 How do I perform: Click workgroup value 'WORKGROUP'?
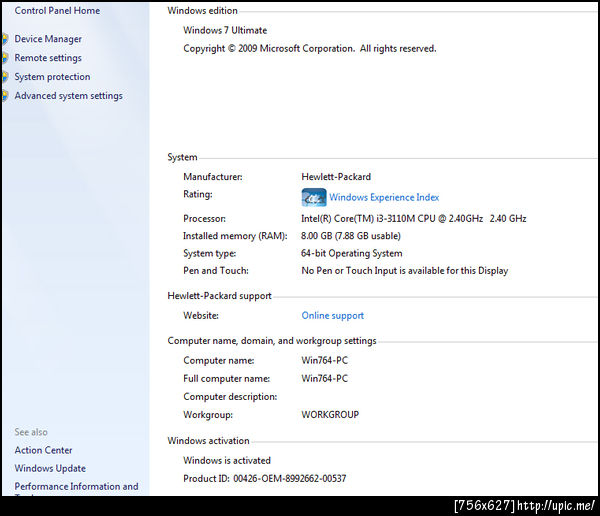pyautogui.click(x=330, y=415)
